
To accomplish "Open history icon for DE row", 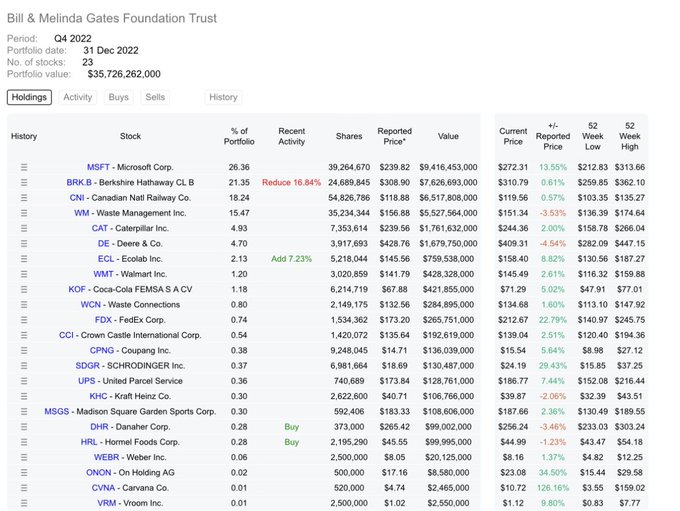I will coord(24,243).
